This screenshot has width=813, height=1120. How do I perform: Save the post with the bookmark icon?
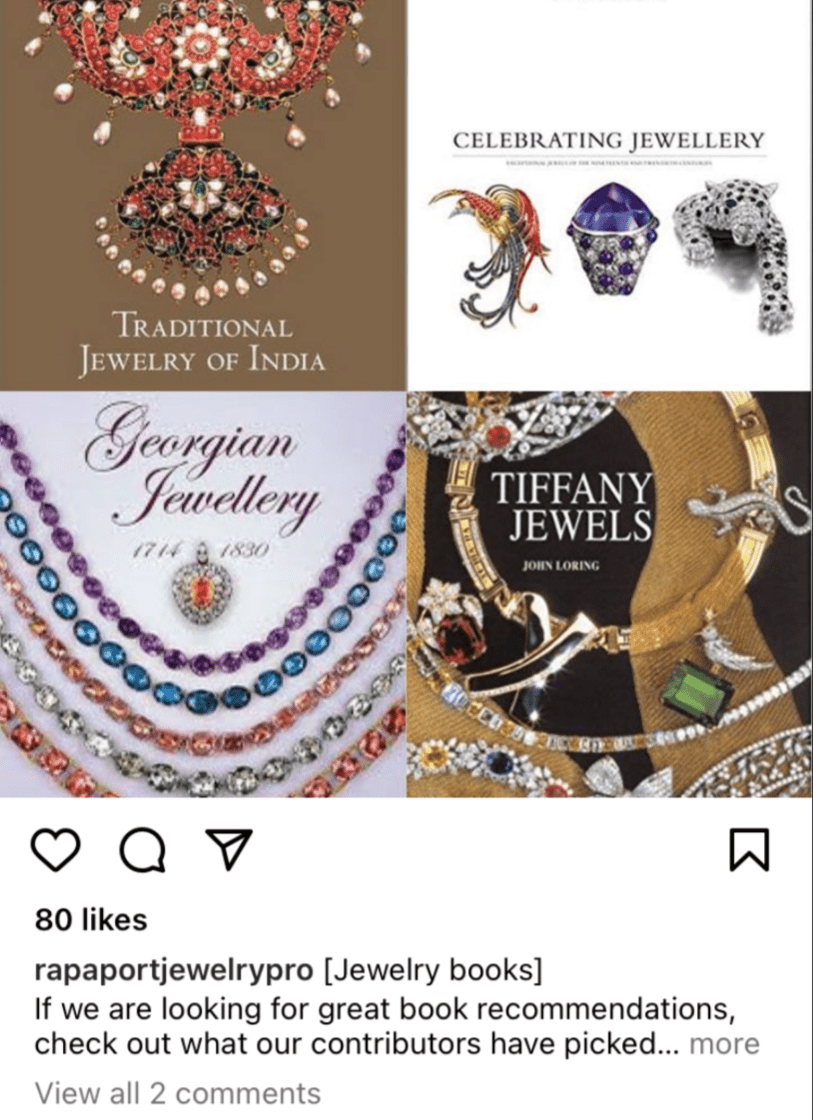coord(749,850)
